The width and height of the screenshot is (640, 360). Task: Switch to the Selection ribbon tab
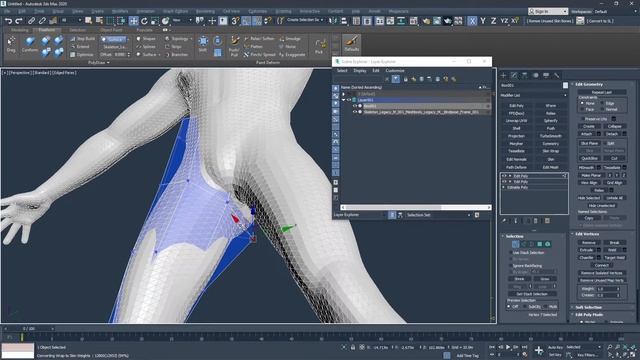pyautogui.click(x=78, y=30)
